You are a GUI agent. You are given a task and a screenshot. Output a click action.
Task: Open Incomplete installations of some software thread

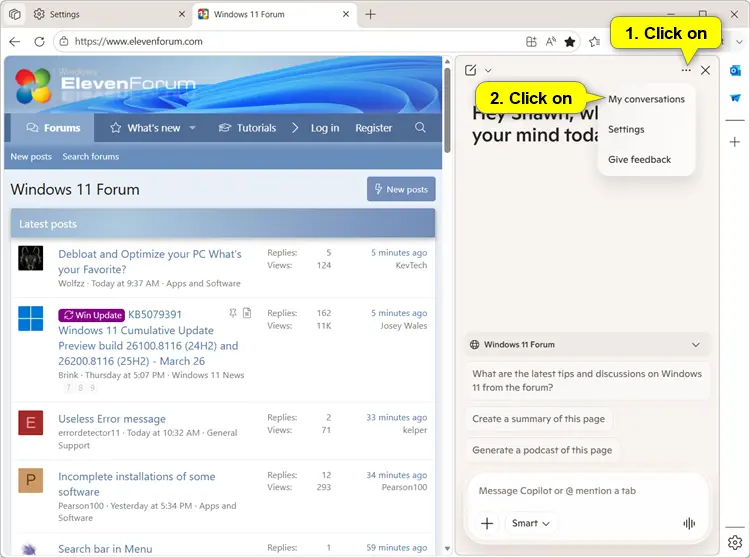(137, 484)
